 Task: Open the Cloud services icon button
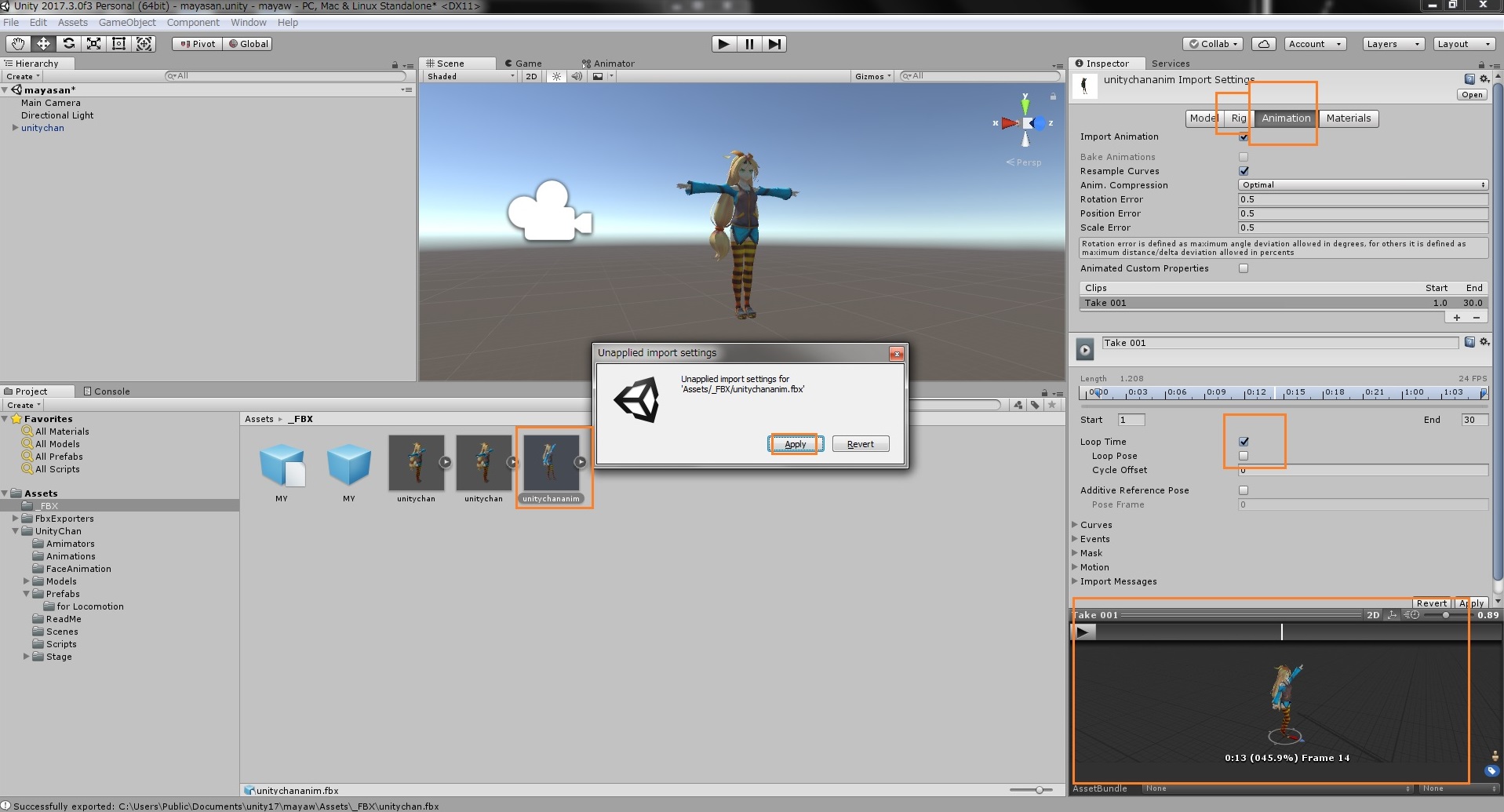tap(1264, 44)
